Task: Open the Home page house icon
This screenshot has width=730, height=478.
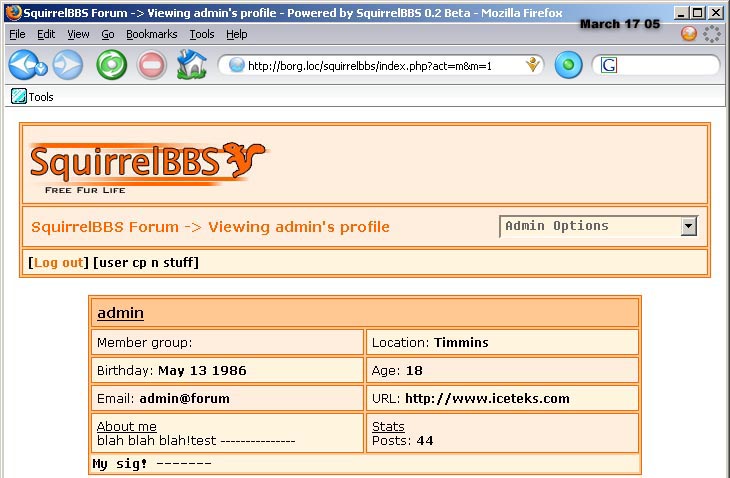Action: [x=192, y=65]
